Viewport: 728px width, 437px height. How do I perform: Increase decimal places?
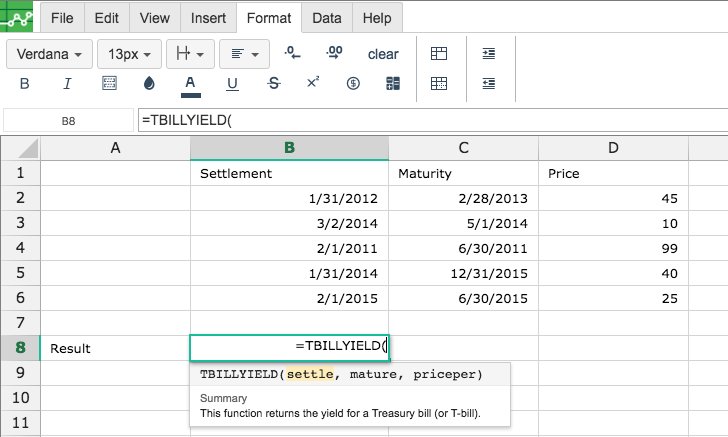coord(337,53)
